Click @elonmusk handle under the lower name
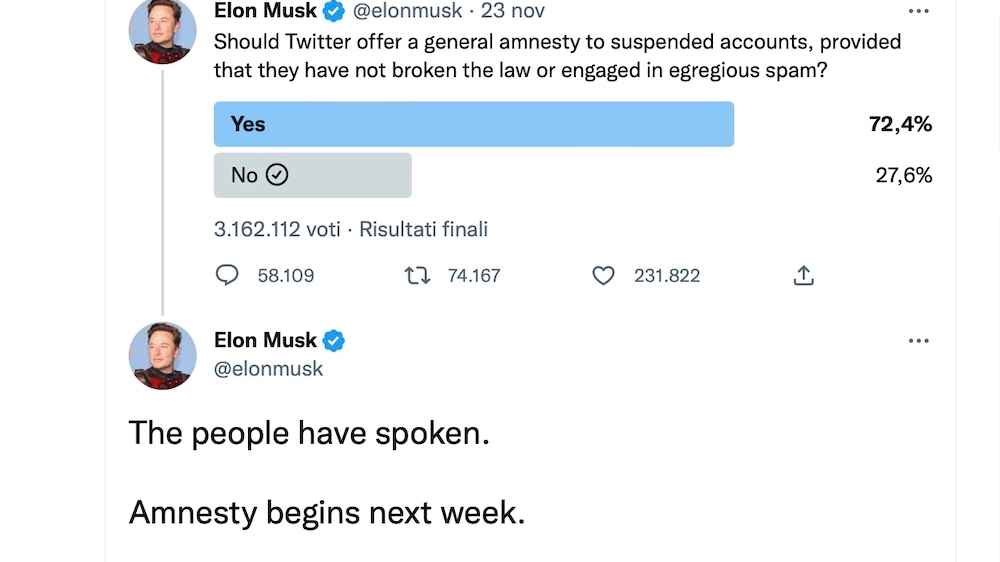The width and height of the screenshot is (1000, 562). click(268, 369)
